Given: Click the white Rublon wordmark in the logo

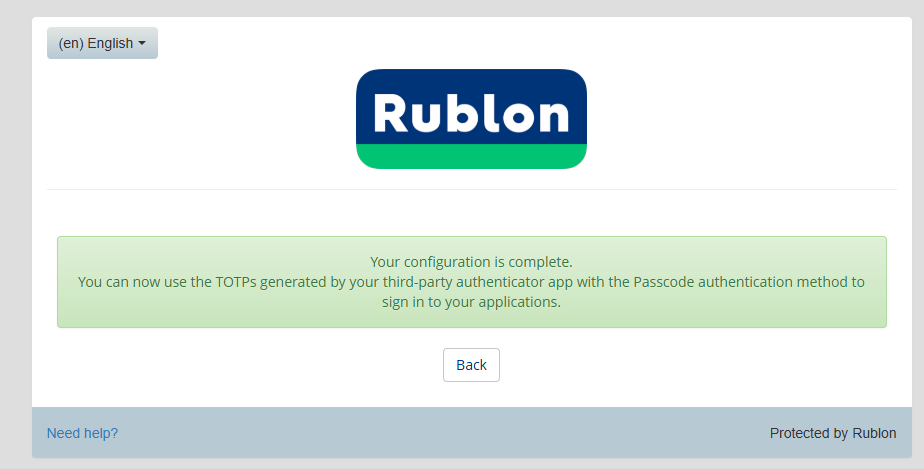Looking at the screenshot, I should (471, 113).
